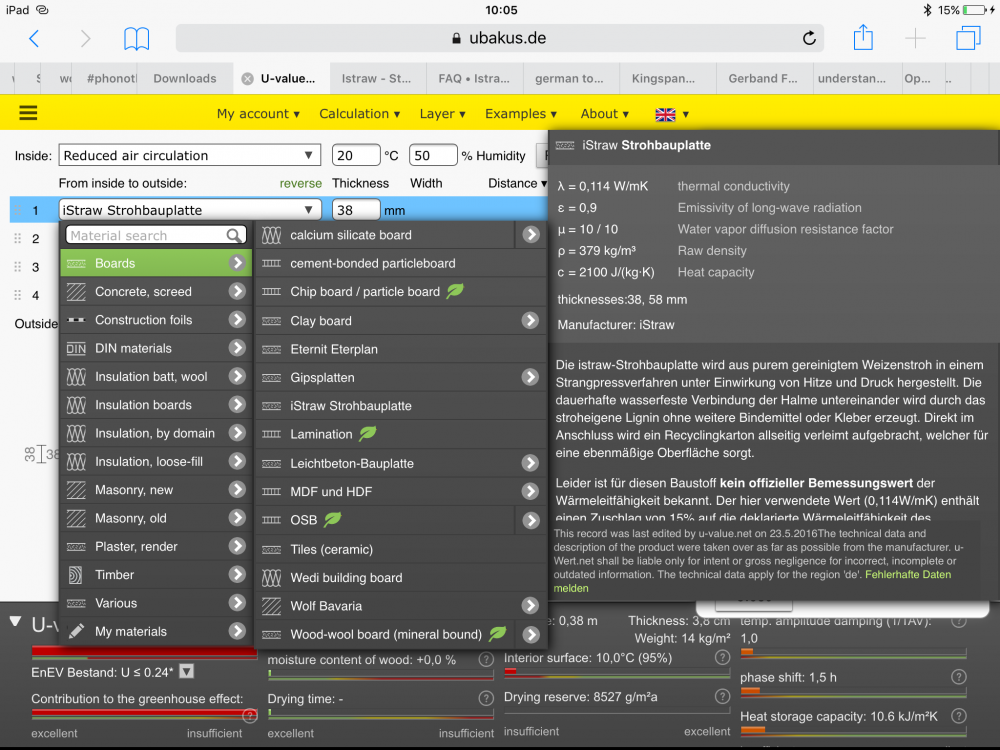The width and height of the screenshot is (1000, 750).
Task: Open the Distance column dropdown
Action: 517,184
